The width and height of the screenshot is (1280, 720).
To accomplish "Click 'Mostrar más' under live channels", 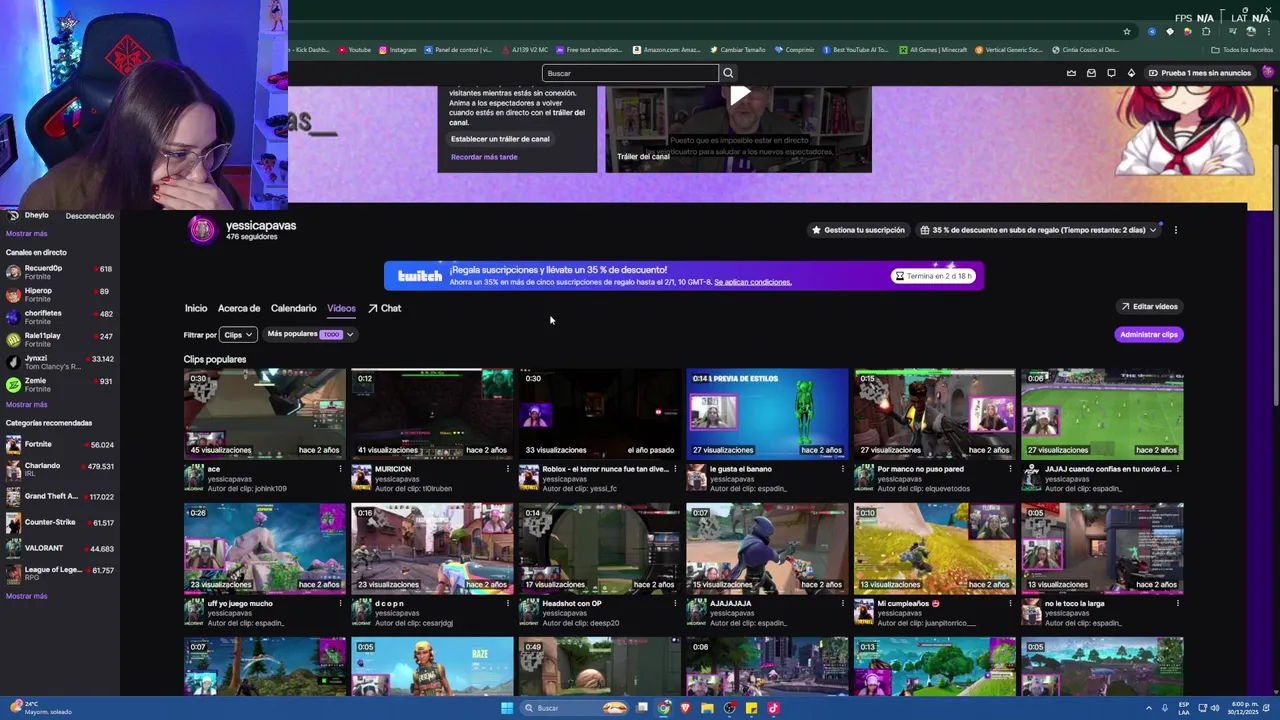I will point(27,405).
